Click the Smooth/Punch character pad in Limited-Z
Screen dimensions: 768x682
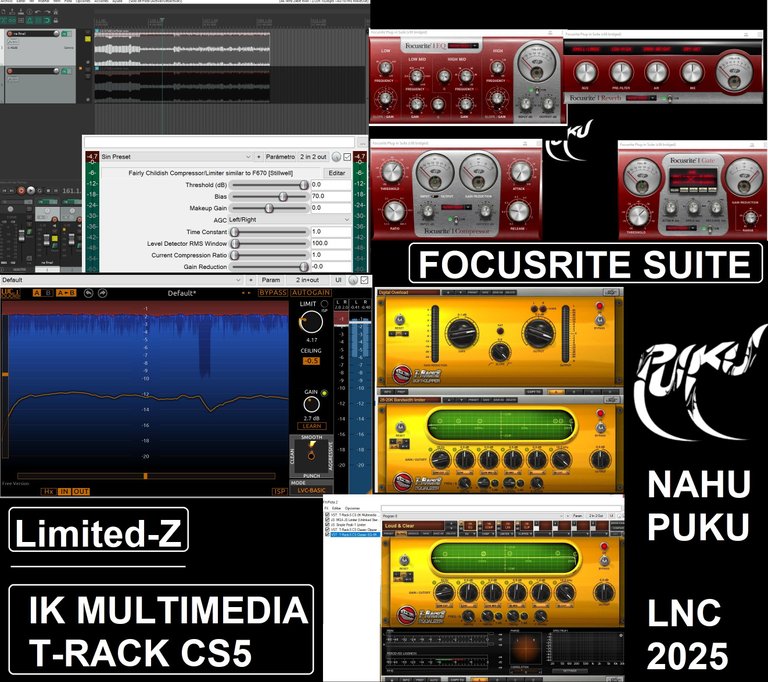pos(311,456)
